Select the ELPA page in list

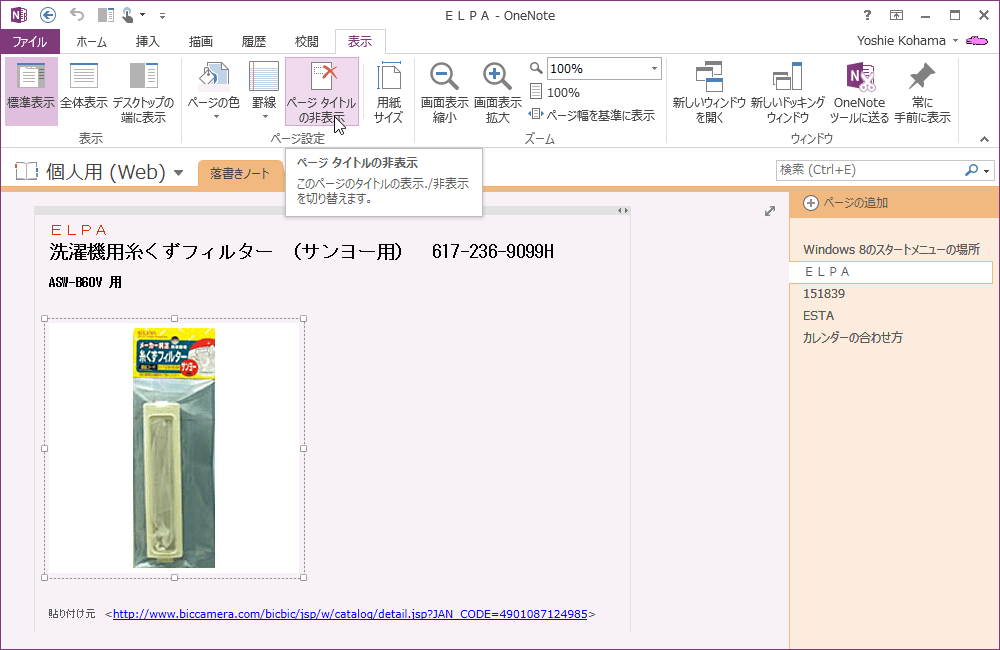tap(891, 272)
